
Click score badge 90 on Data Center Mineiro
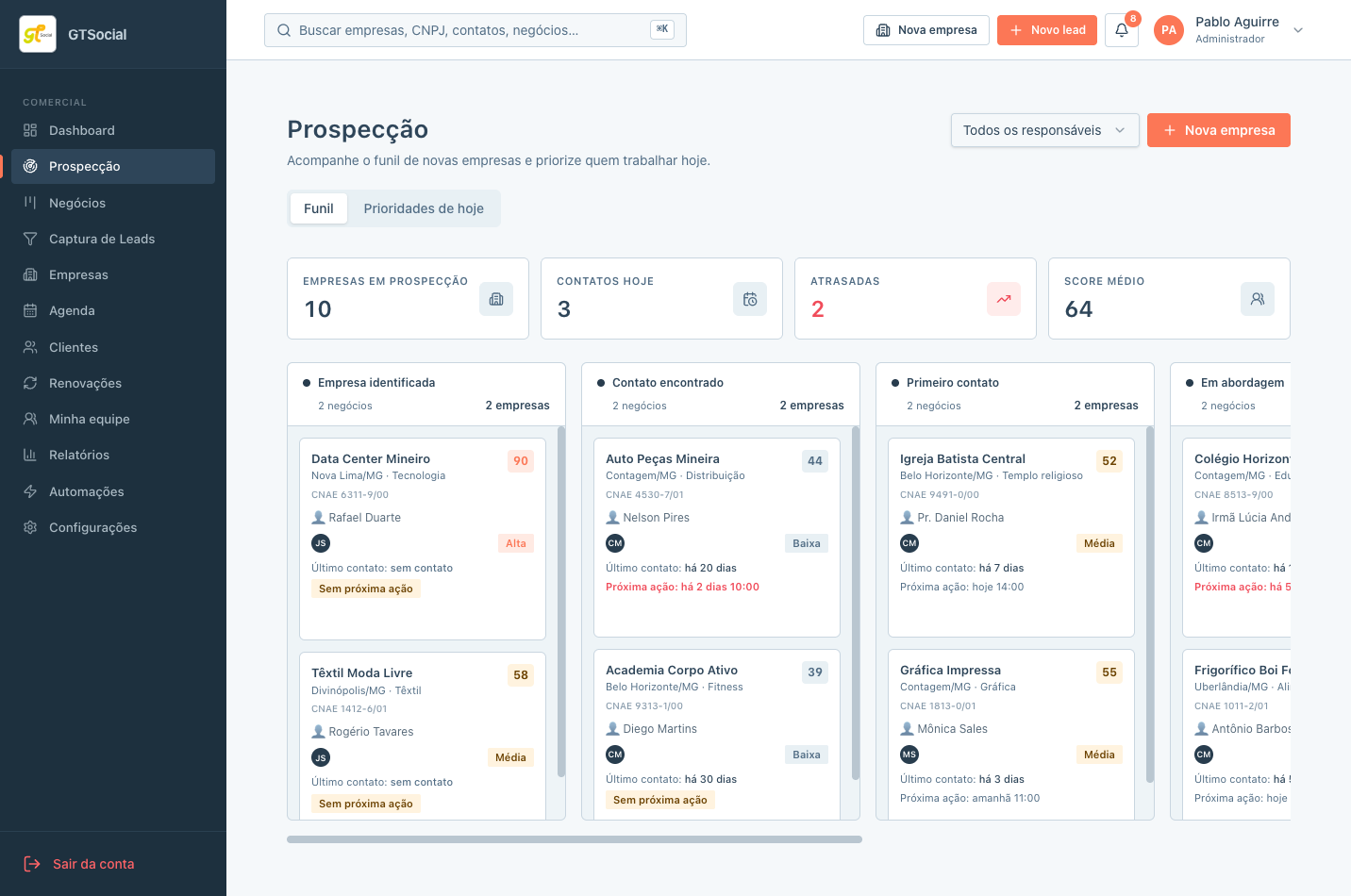[x=521, y=461]
